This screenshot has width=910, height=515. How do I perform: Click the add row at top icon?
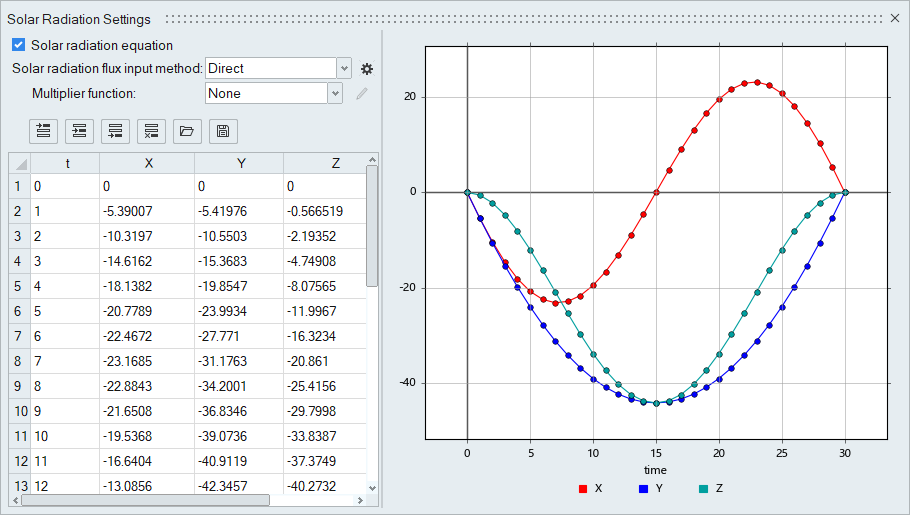click(x=43, y=130)
